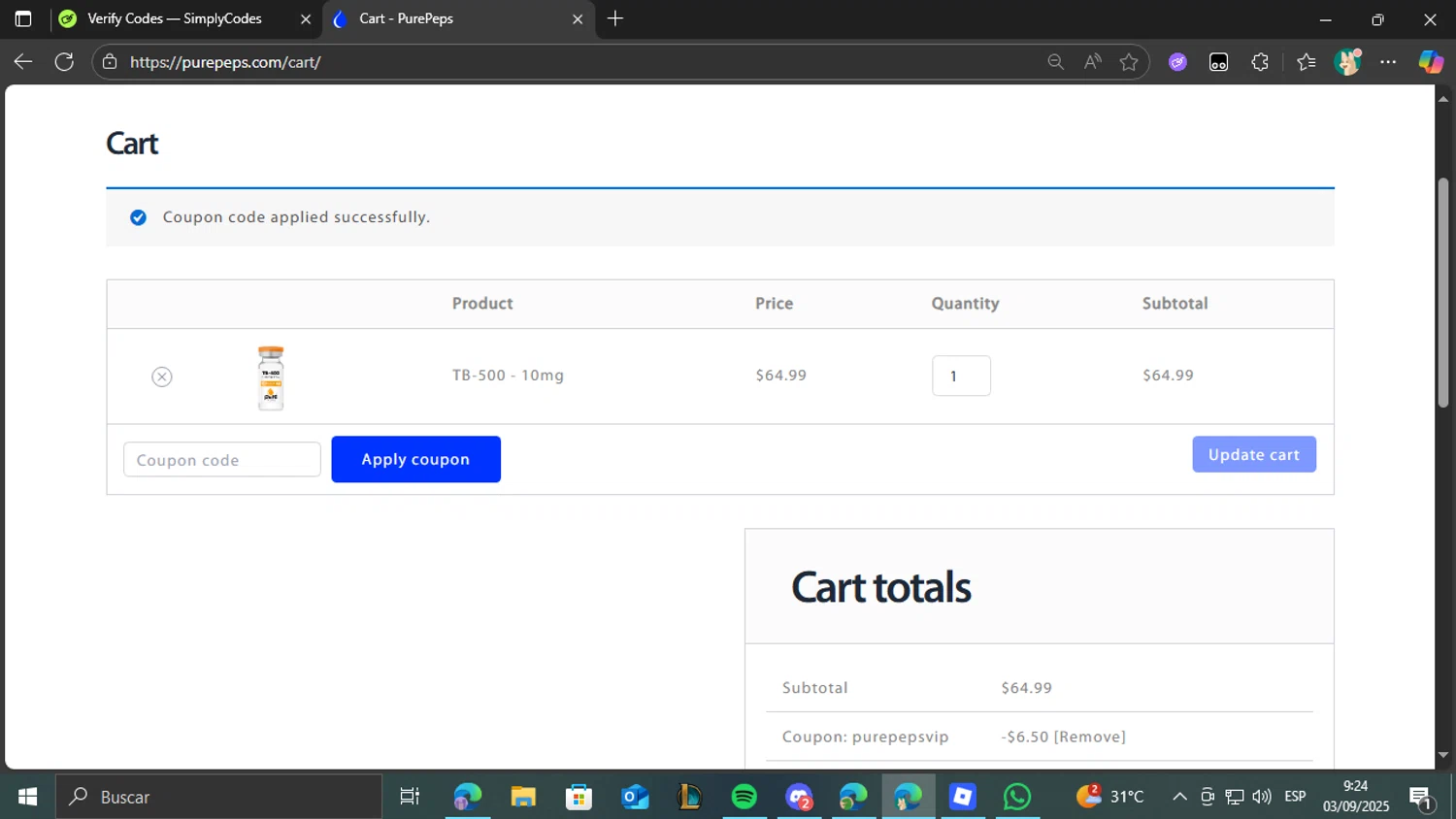The height and width of the screenshot is (819, 1456).
Task: Go back to the previous page
Action: (x=23, y=62)
